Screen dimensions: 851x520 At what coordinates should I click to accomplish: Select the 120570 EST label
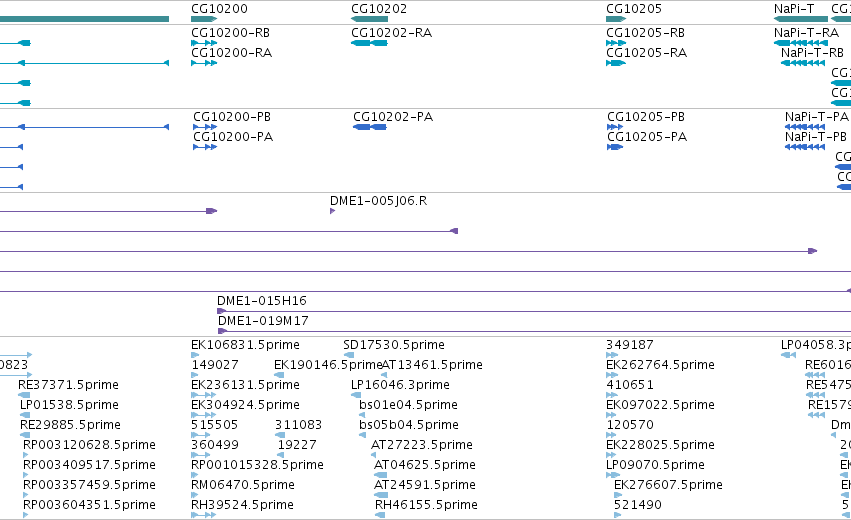point(630,425)
